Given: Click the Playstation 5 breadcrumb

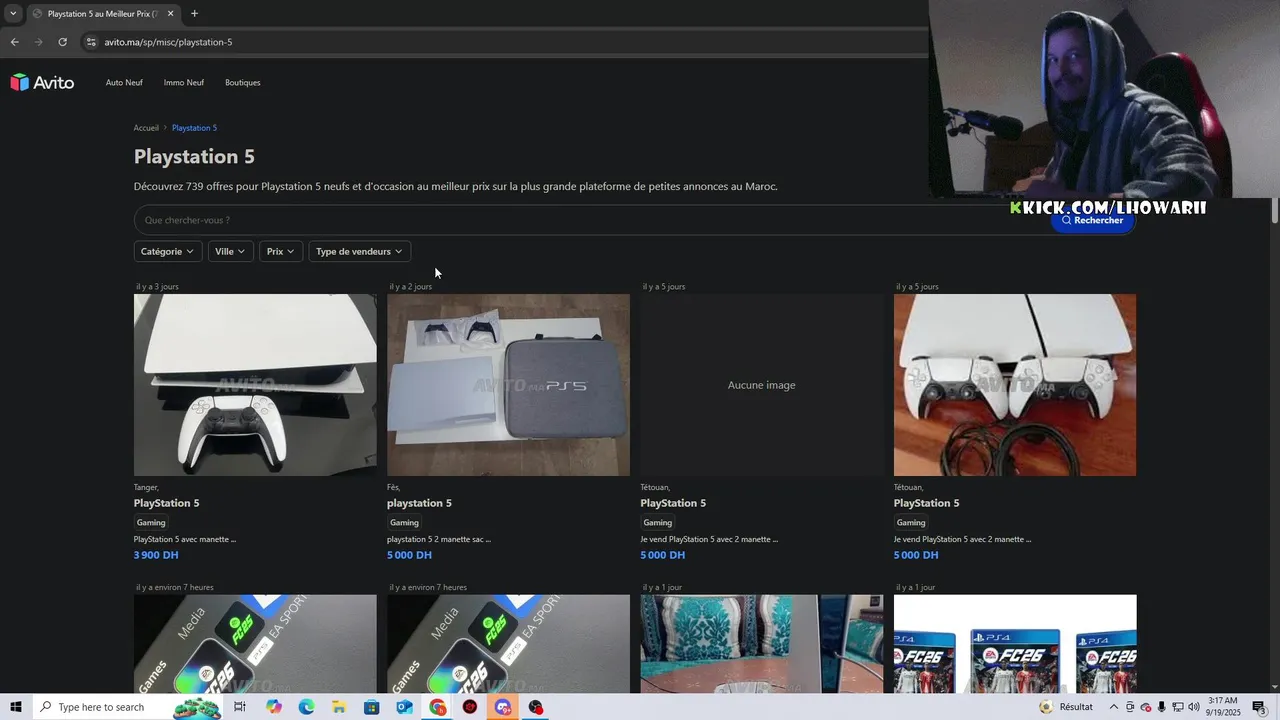Looking at the screenshot, I should (194, 128).
